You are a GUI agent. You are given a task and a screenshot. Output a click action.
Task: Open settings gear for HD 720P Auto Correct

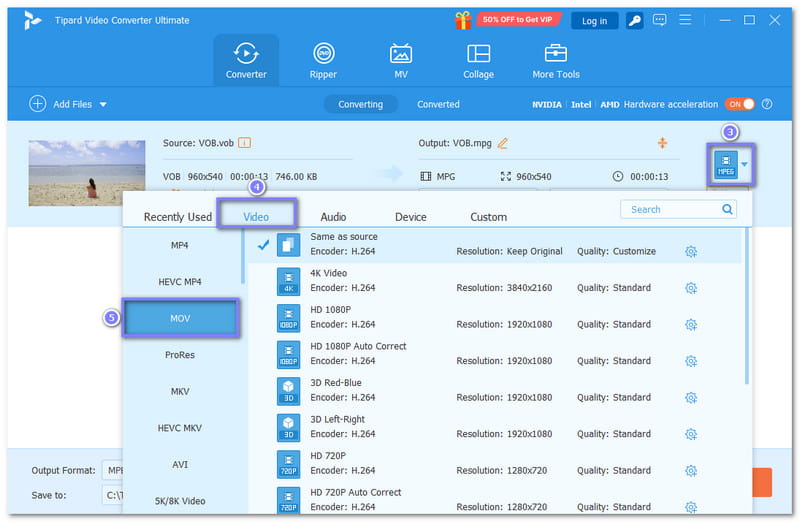[x=691, y=507]
